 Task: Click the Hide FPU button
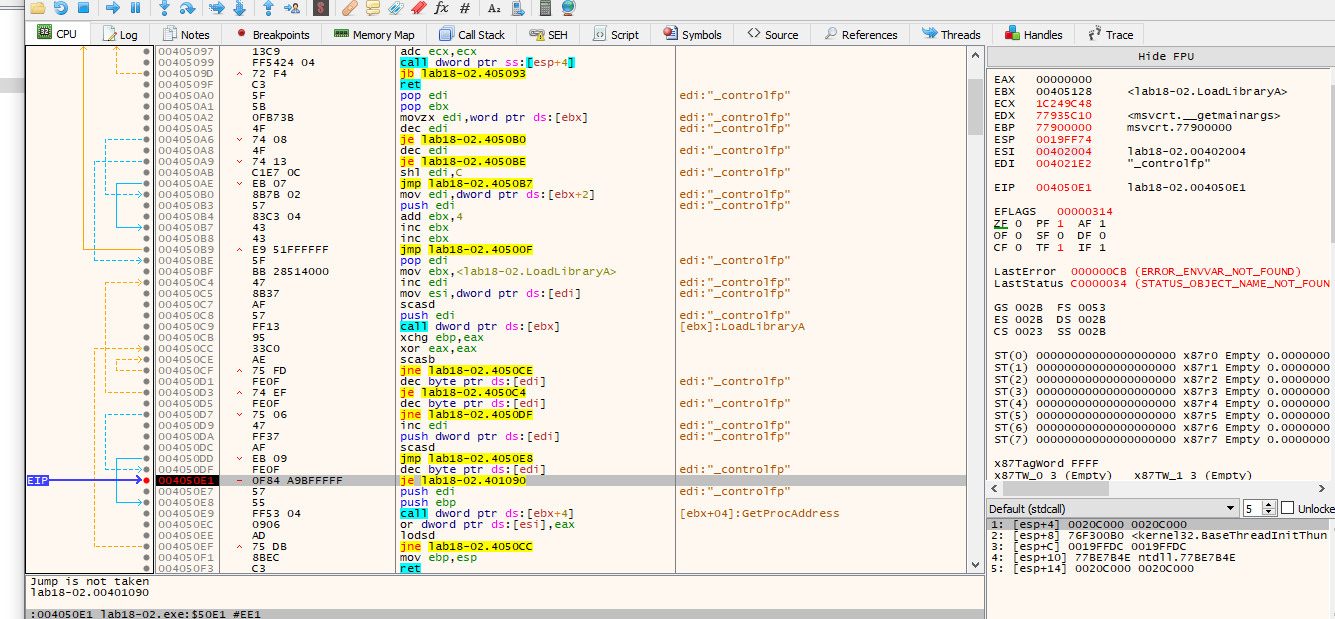(x=1165, y=56)
